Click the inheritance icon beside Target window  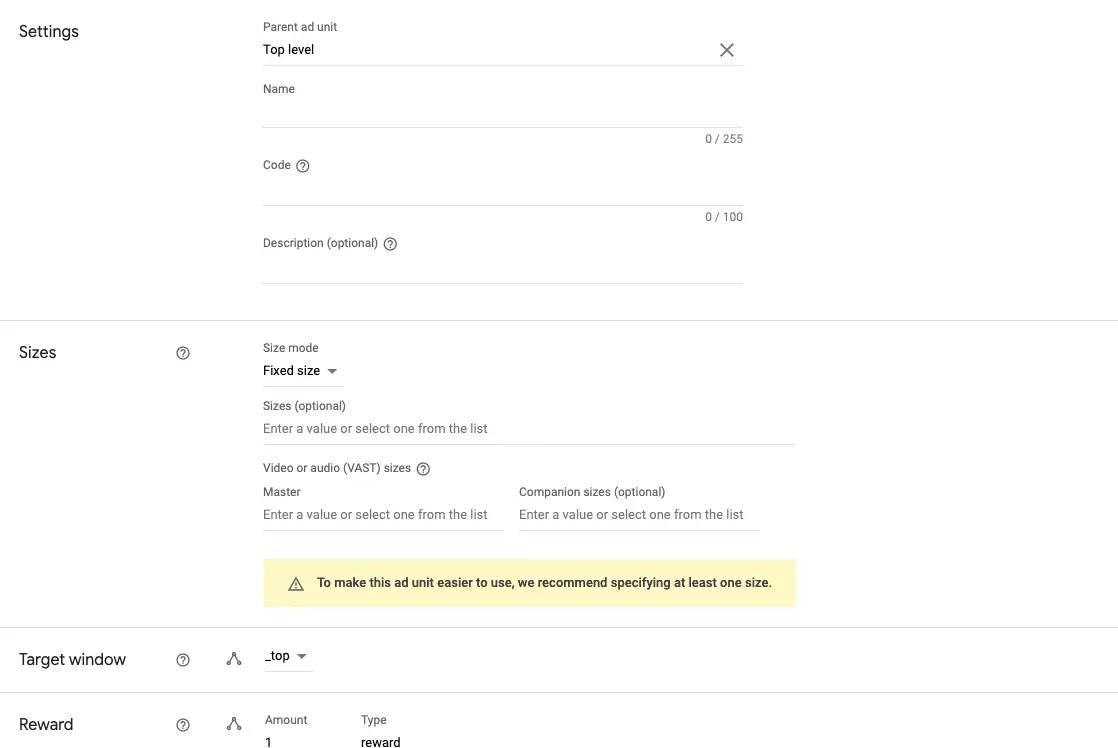click(x=233, y=659)
